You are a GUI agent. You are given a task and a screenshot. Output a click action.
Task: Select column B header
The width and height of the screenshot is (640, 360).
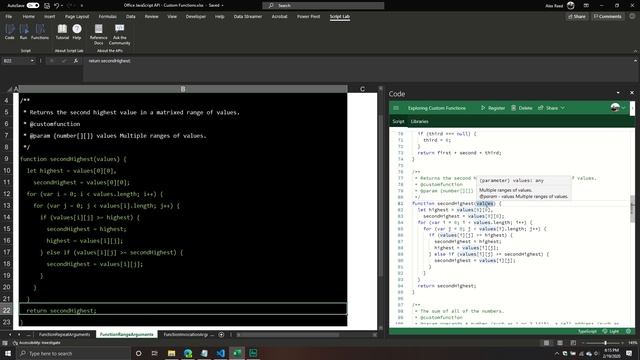tap(183, 89)
